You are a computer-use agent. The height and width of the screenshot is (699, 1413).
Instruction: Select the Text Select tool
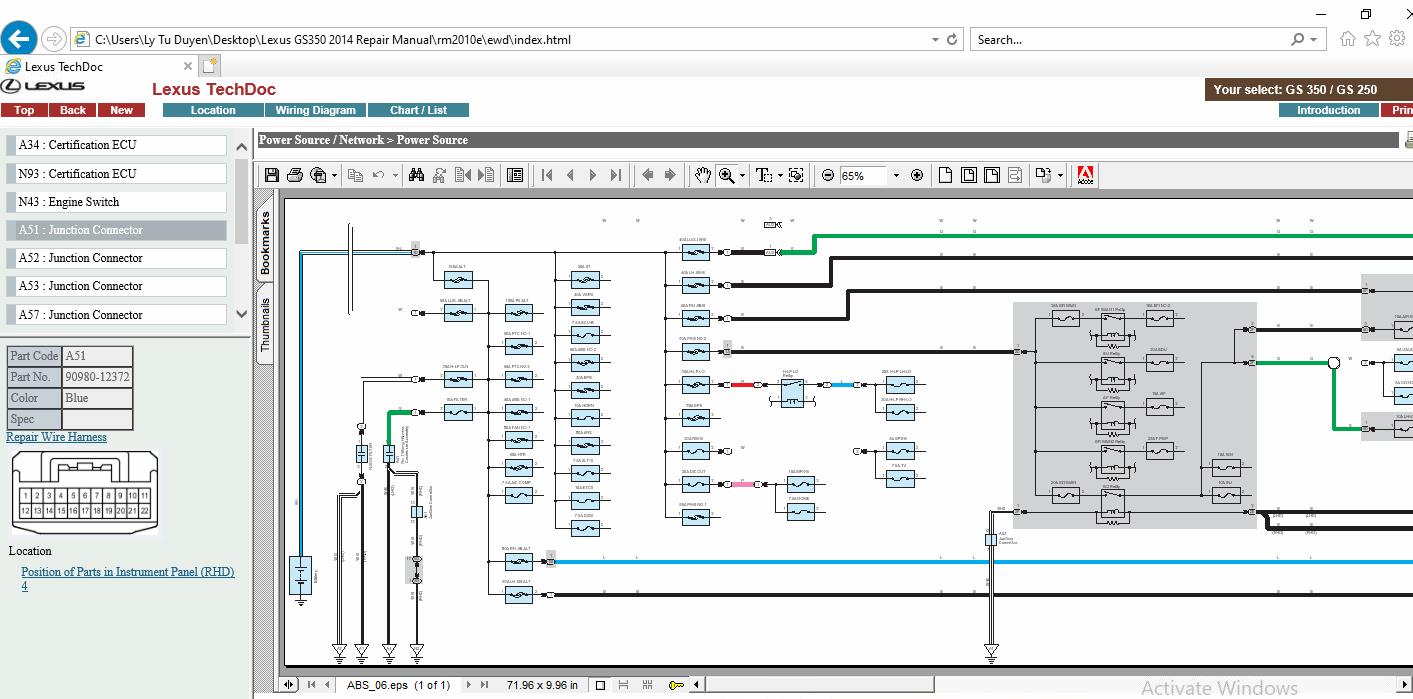click(764, 175)
